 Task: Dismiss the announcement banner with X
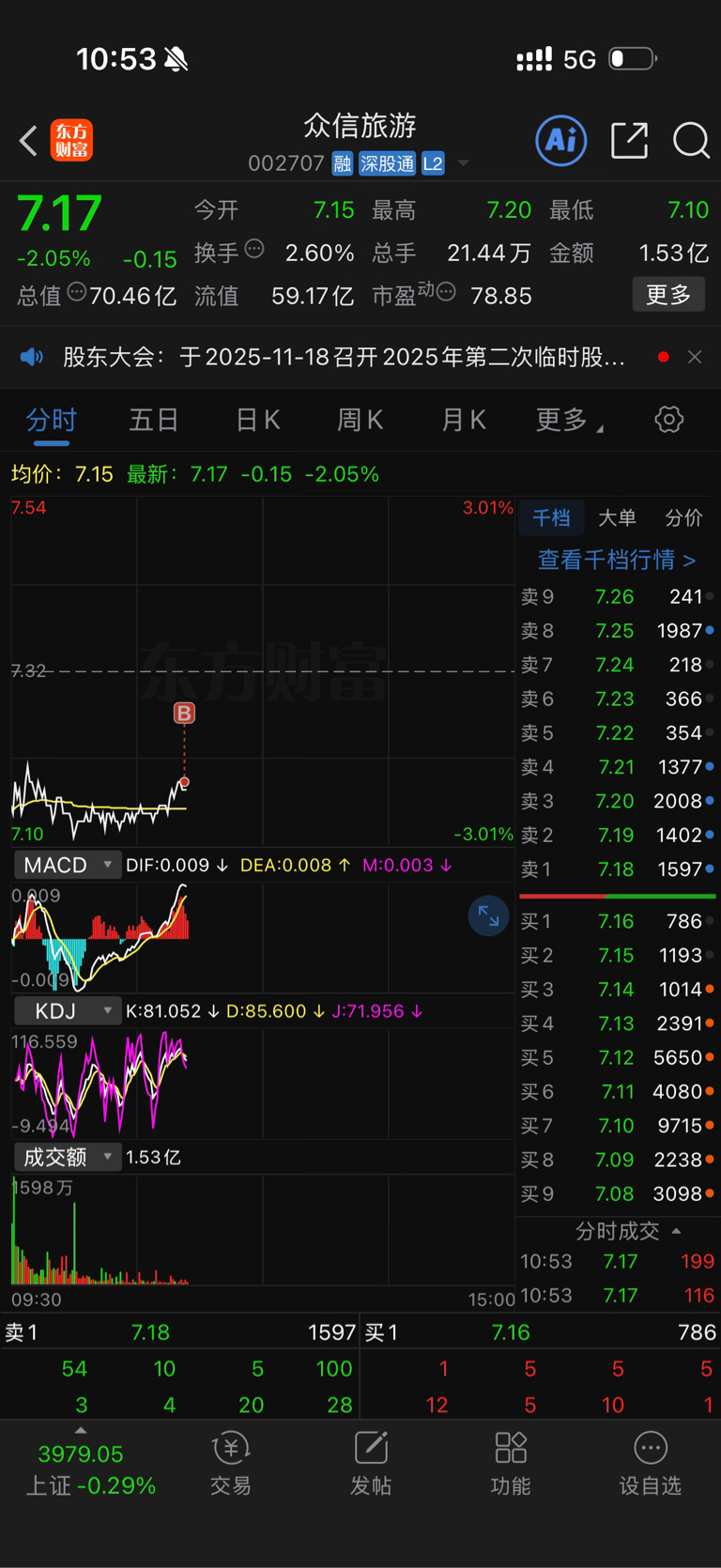(695, 357)
